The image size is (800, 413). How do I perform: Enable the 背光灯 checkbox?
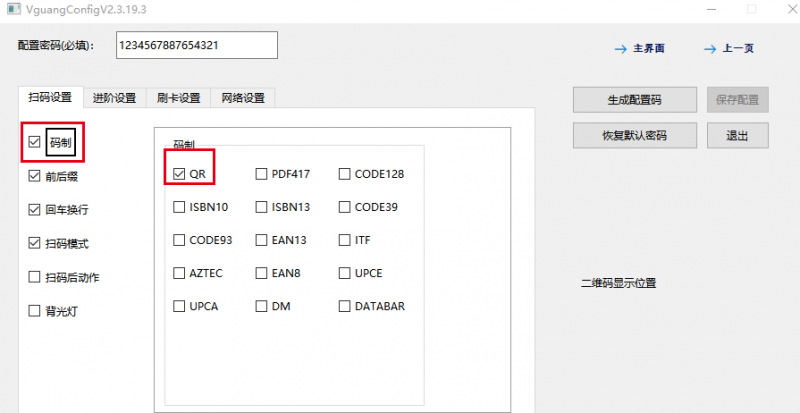click(x=35, y=311)
